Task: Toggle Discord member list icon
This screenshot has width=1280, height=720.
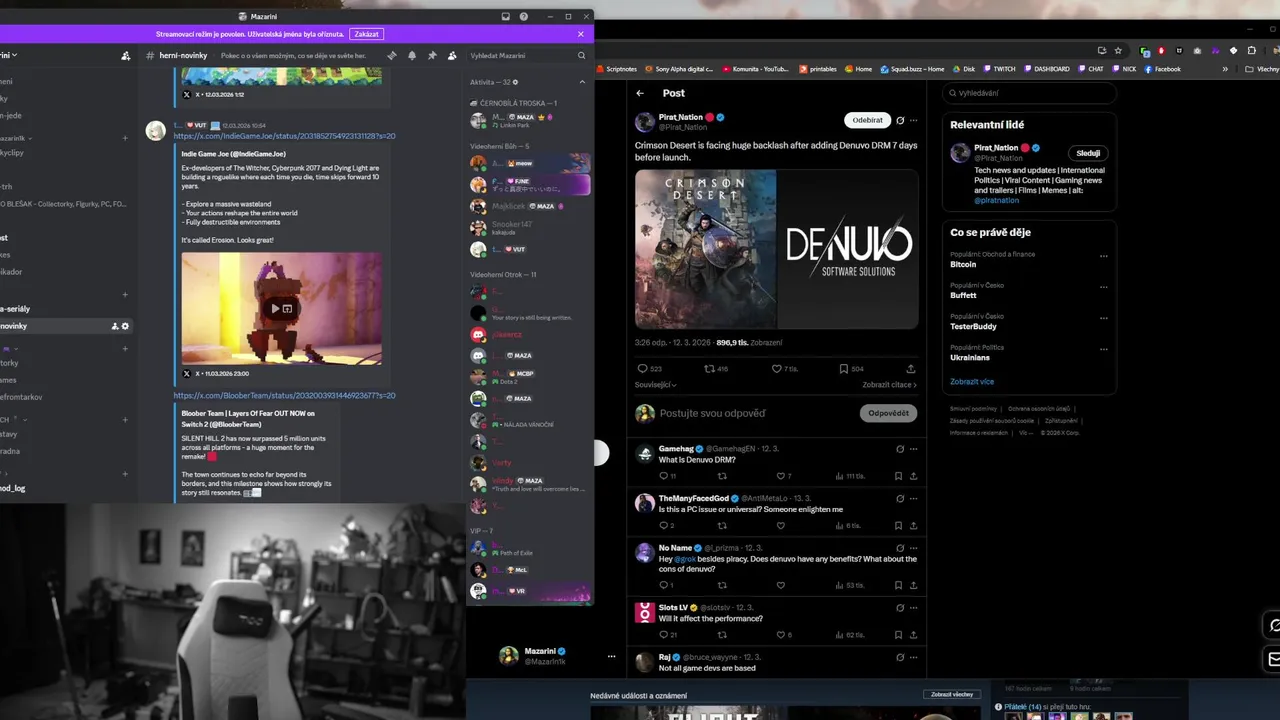Action: 452,56
